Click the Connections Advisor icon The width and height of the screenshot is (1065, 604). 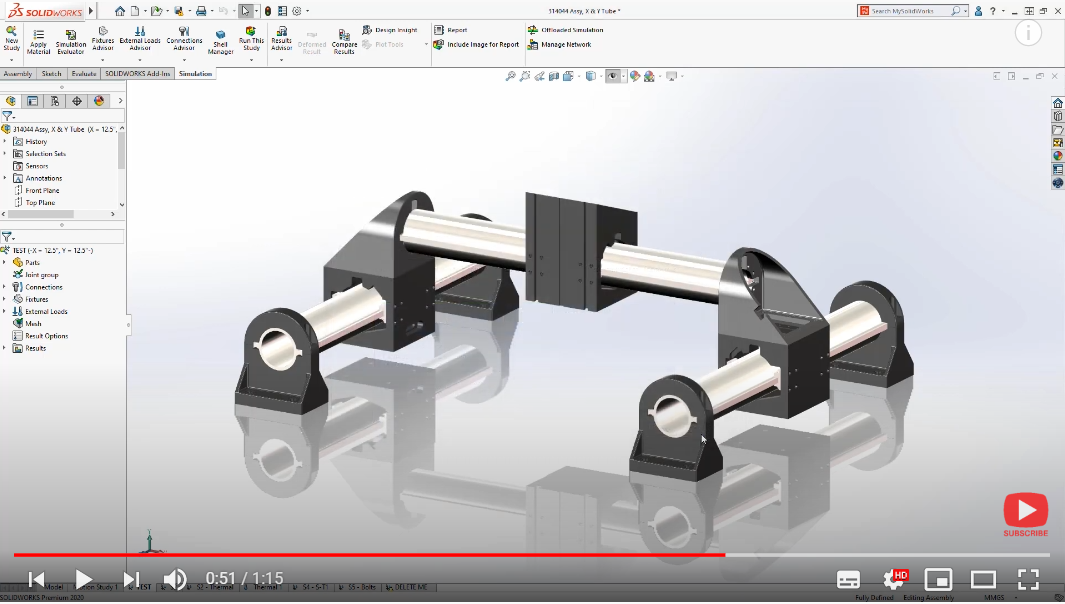click(x=184, y=38)
